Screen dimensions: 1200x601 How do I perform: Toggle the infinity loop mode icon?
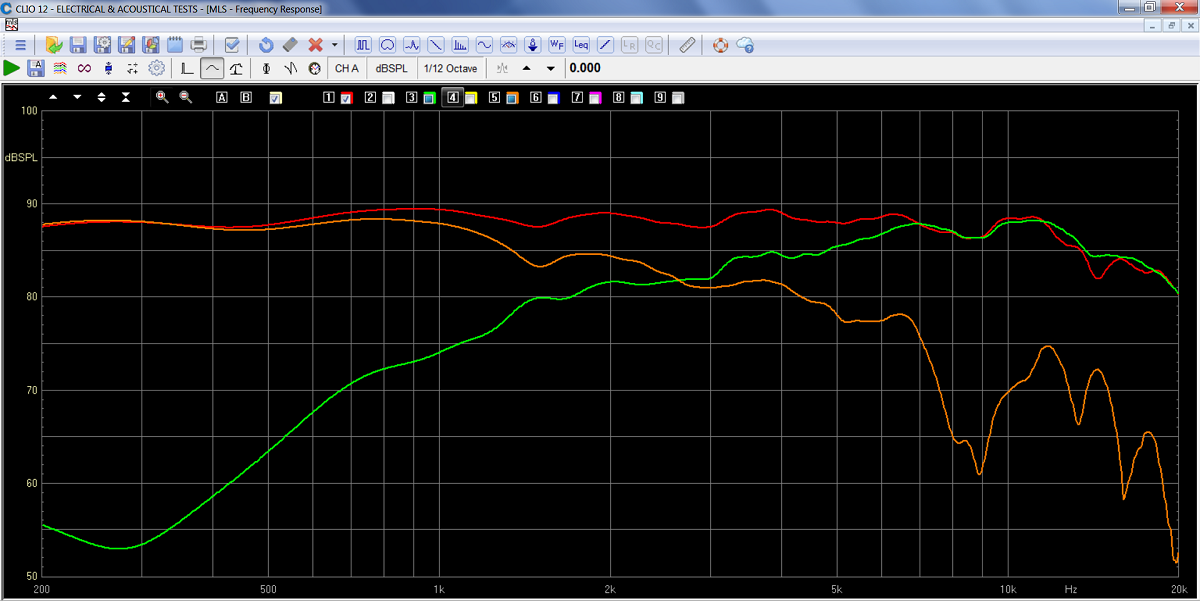tap(84, 68)
